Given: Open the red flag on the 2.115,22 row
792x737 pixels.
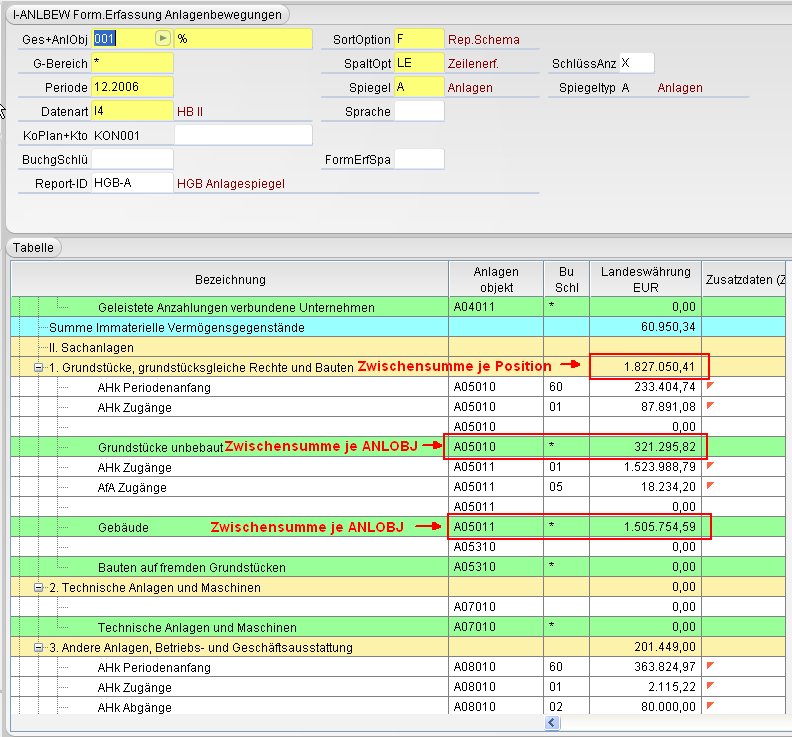Looking at the screenshot, I should (710, 686).
